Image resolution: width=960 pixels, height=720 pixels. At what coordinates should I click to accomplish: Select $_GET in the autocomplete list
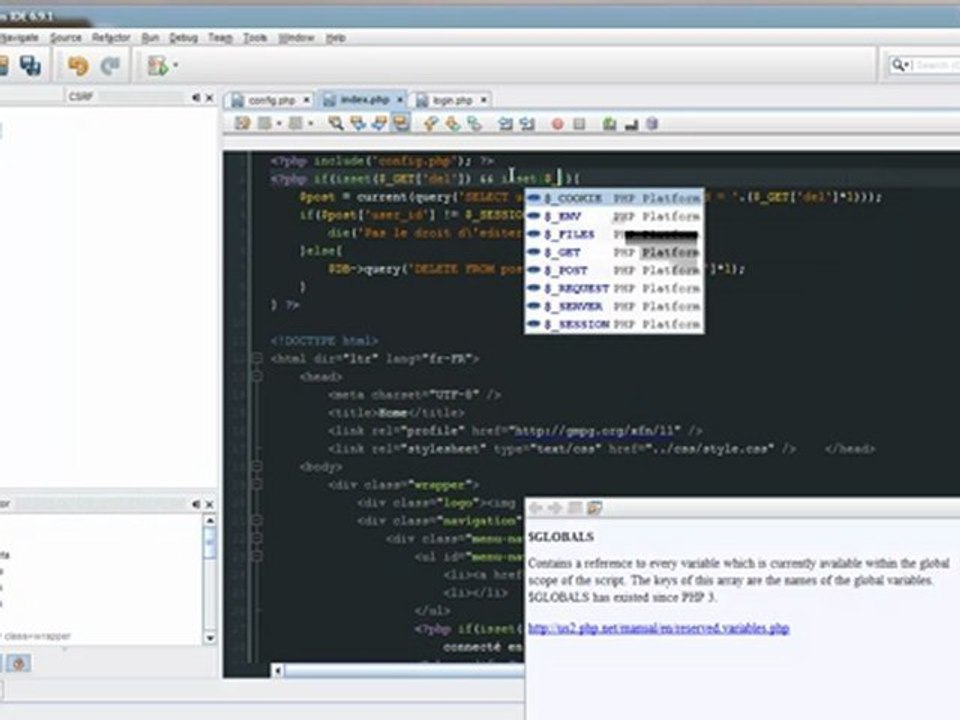(x=614, y=252)
